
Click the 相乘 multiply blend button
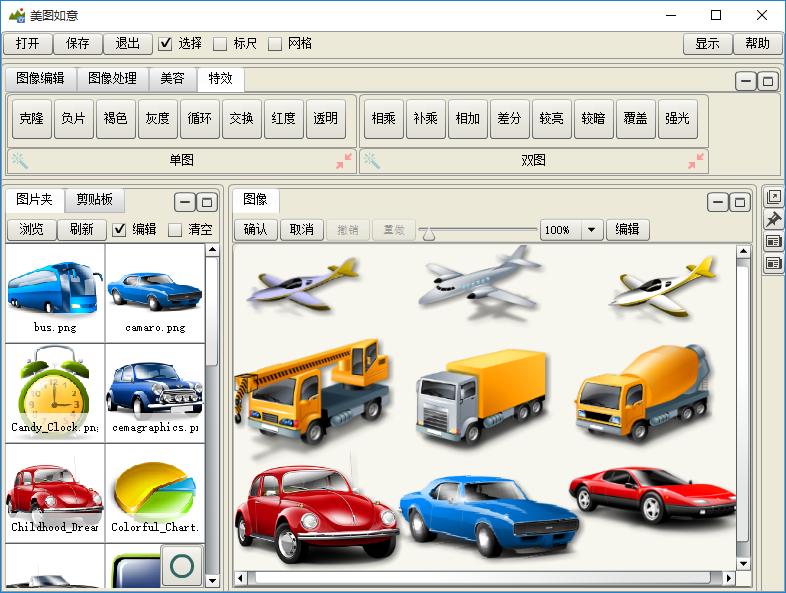(x=384, y=119)
